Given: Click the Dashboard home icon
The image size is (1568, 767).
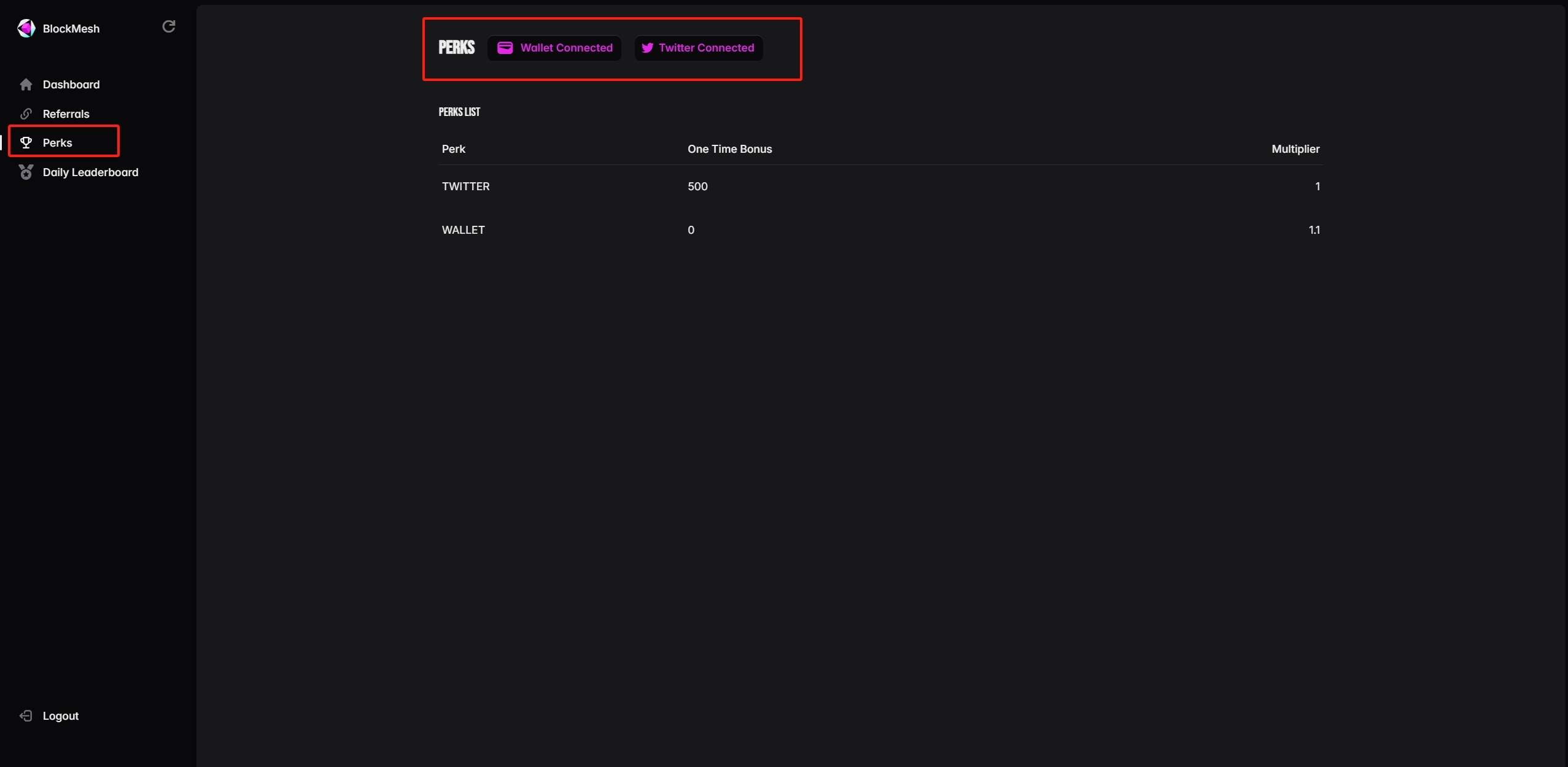Looking at the screenshot, I should 26,85.
